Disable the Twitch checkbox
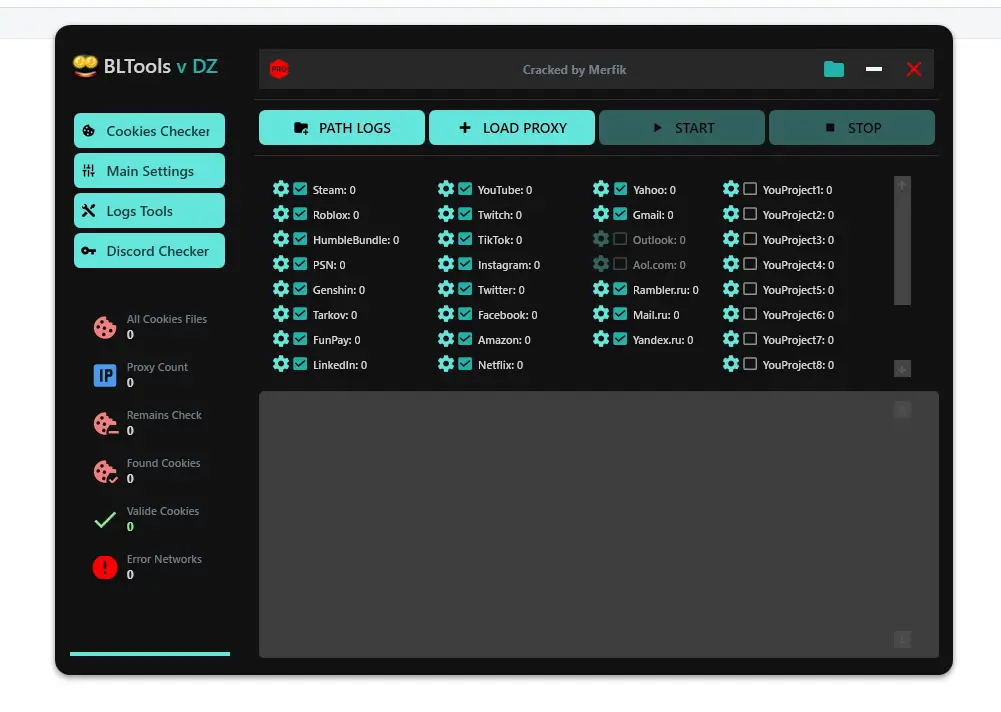This screenshot has height=712, width=1001. click(463, 214)
